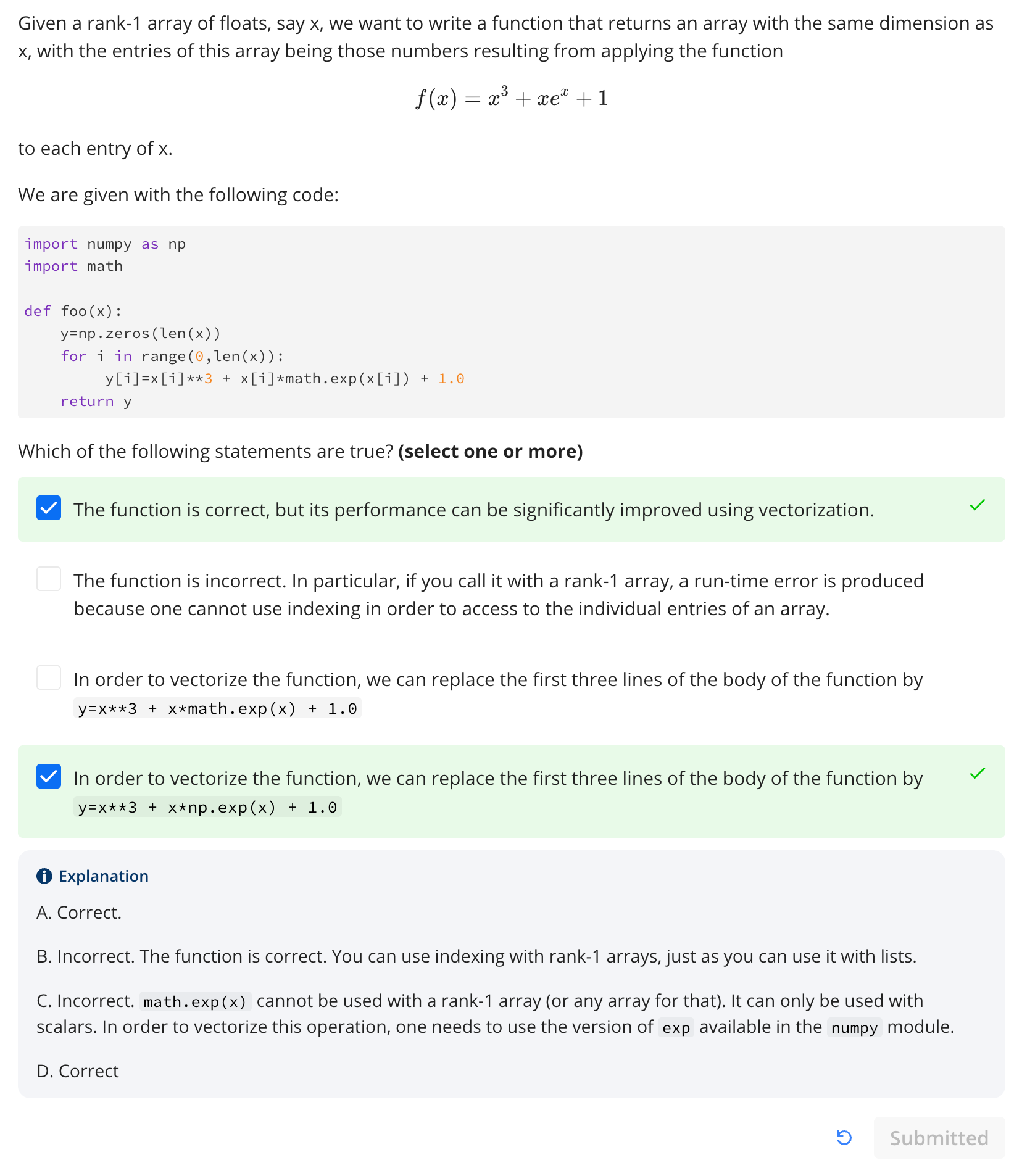Click the green checkmark beside the np.exp option
Viewport: 1022px width, 1176px height.
click(x=978, y=774)
